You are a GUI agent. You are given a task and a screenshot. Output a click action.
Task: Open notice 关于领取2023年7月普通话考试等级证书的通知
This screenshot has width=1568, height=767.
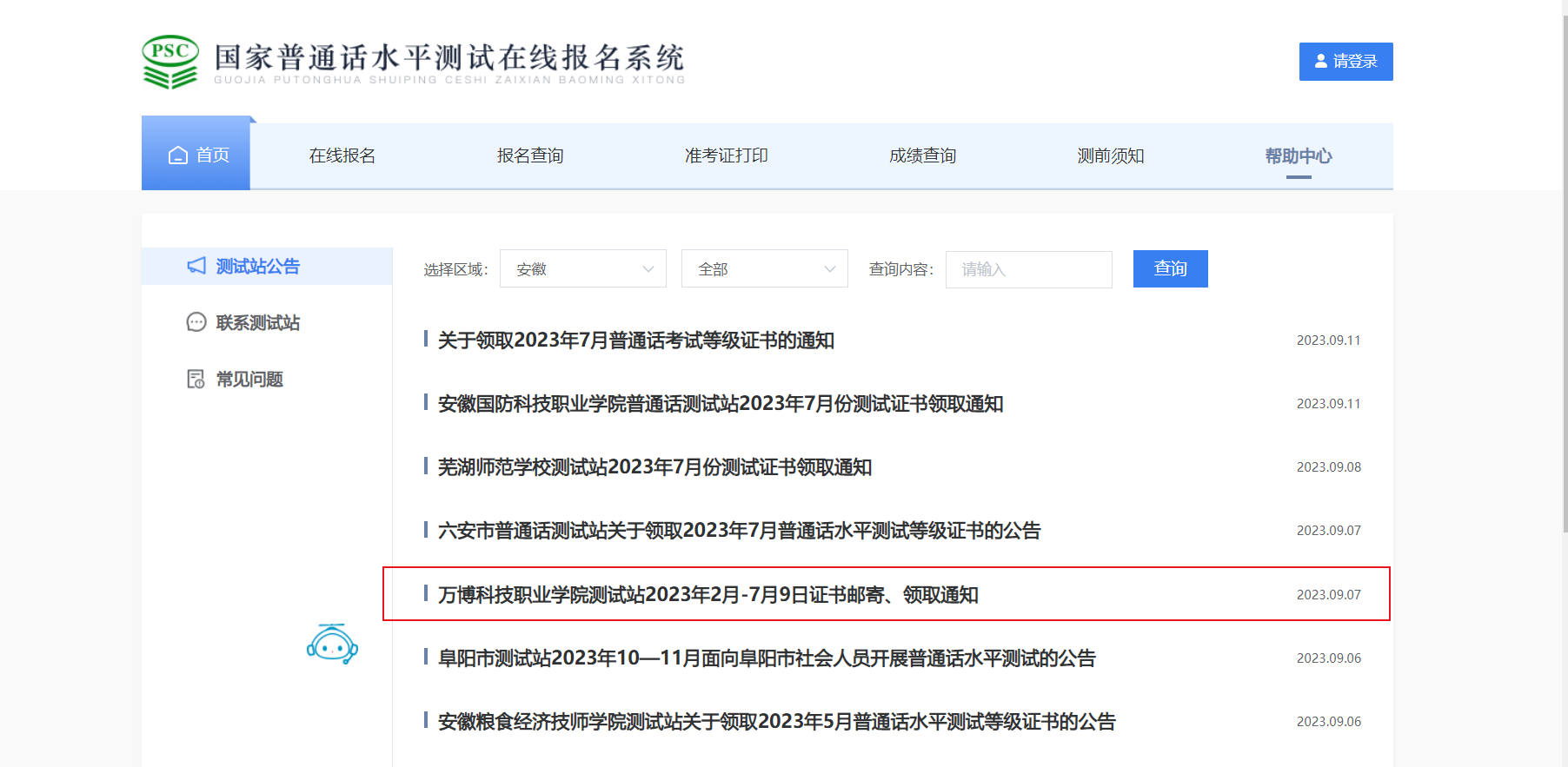636,340
